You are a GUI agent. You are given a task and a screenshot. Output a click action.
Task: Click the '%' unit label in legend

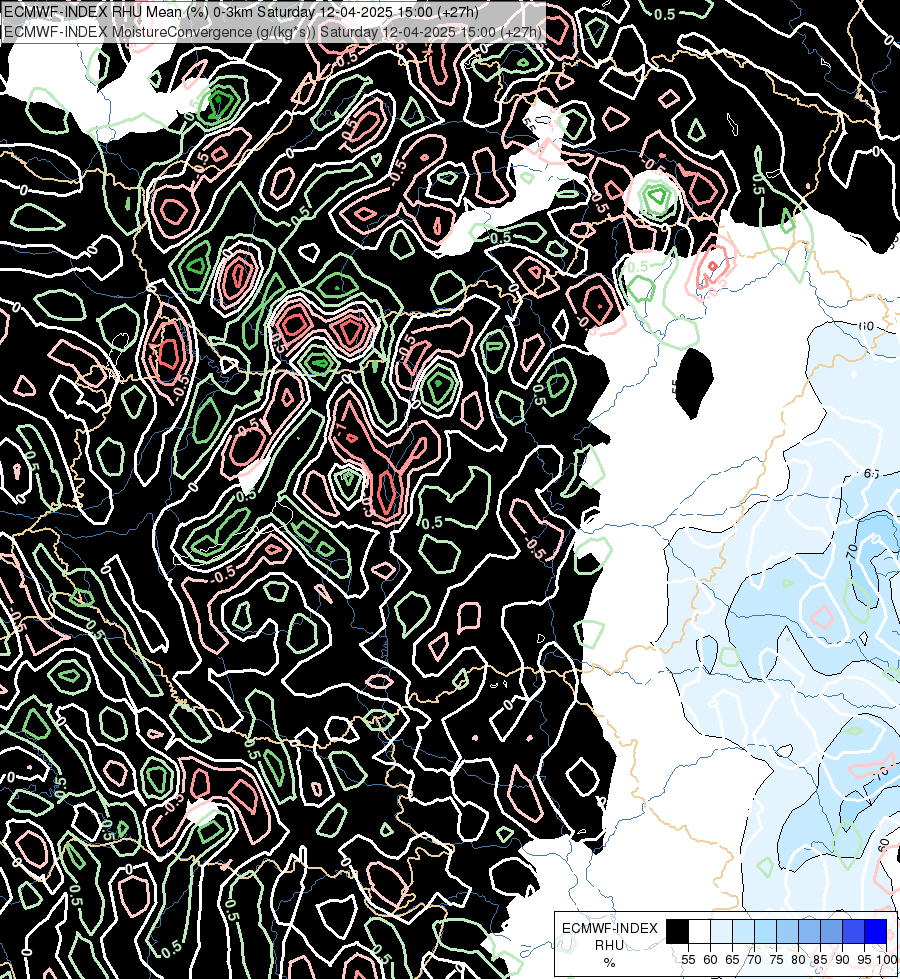pos(610,963)
